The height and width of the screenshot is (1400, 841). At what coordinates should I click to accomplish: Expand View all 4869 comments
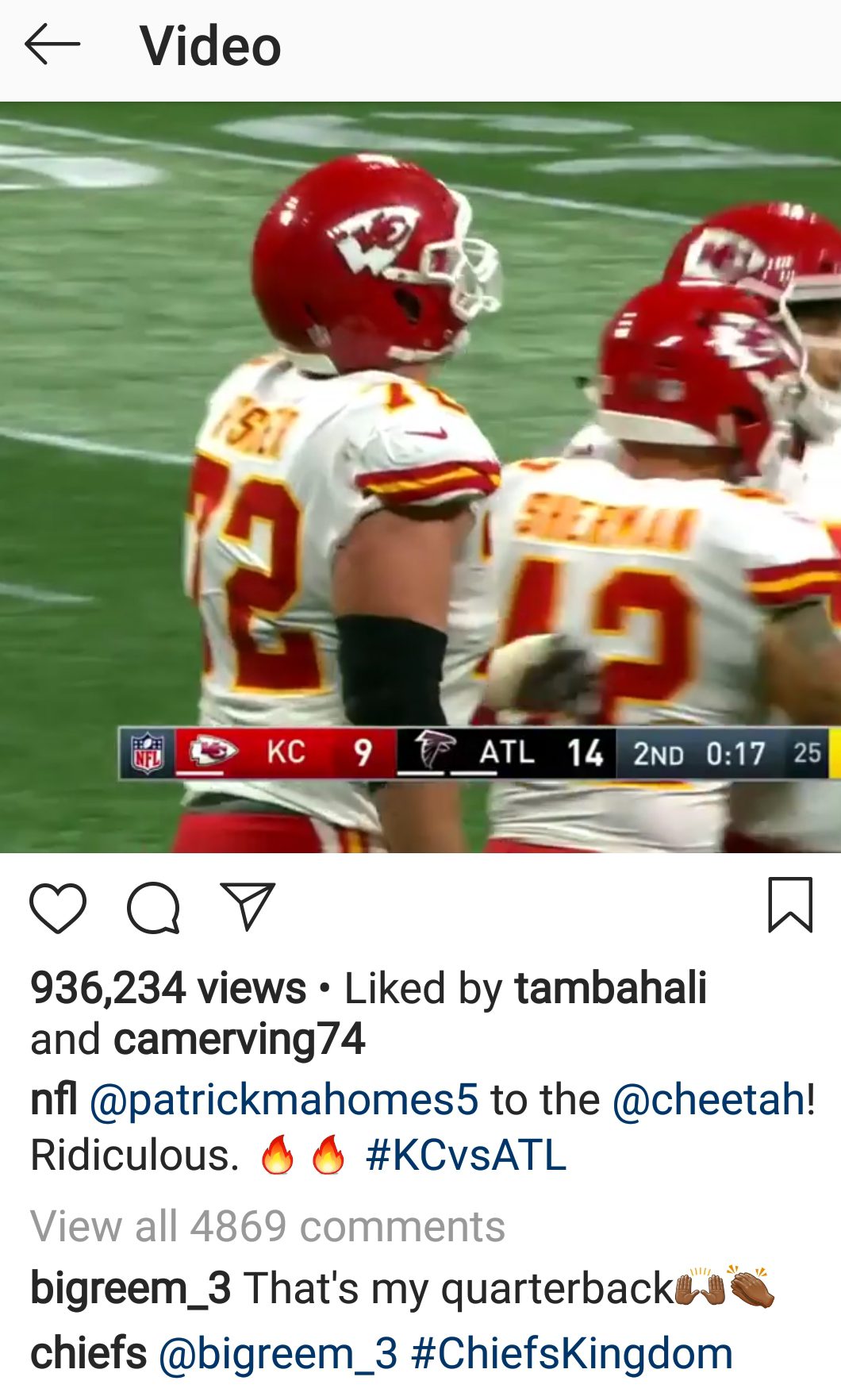tap(267, 1226)
